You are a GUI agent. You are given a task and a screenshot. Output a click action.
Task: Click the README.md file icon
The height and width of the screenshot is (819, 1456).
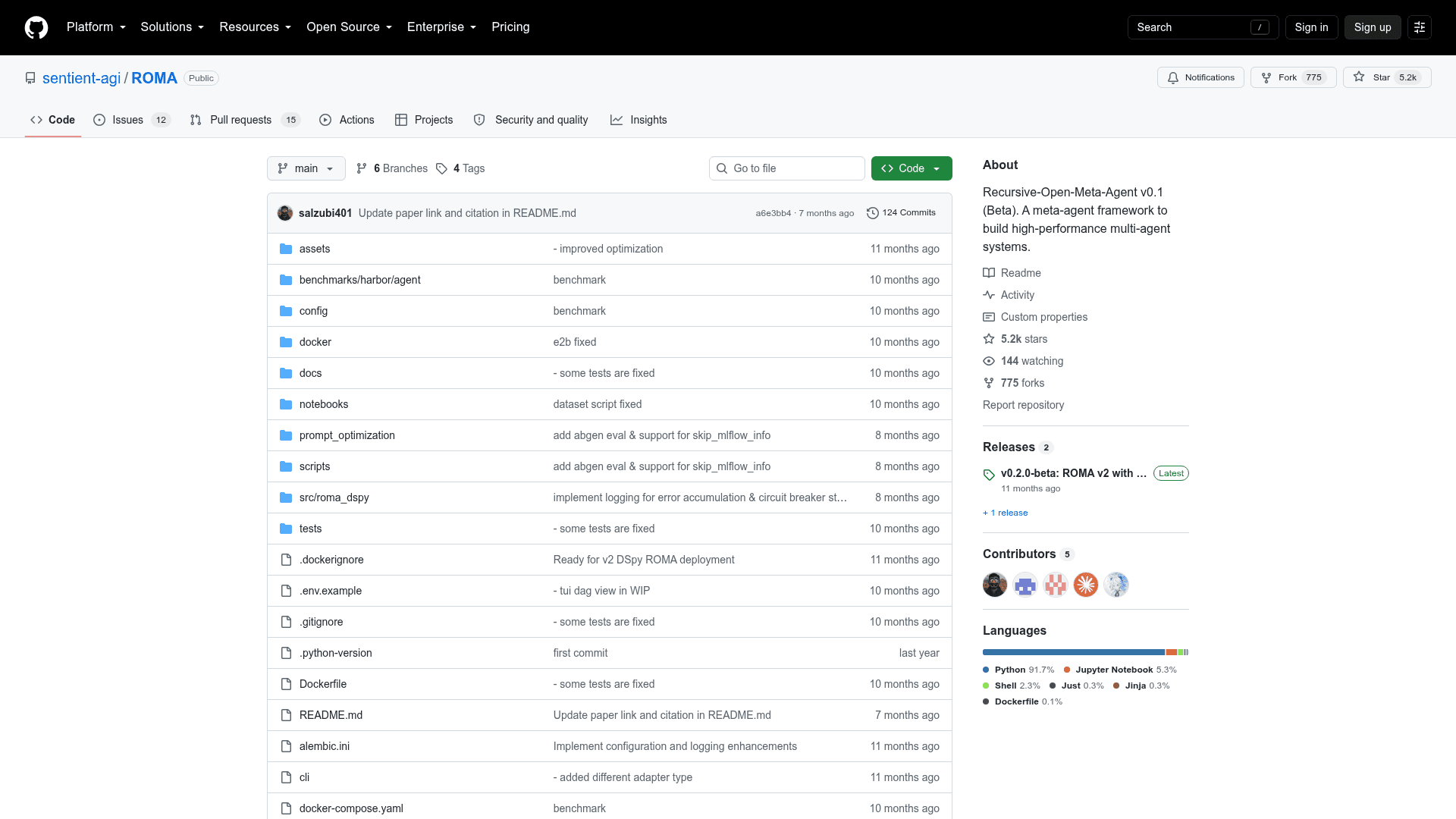[x=286, y=715]
